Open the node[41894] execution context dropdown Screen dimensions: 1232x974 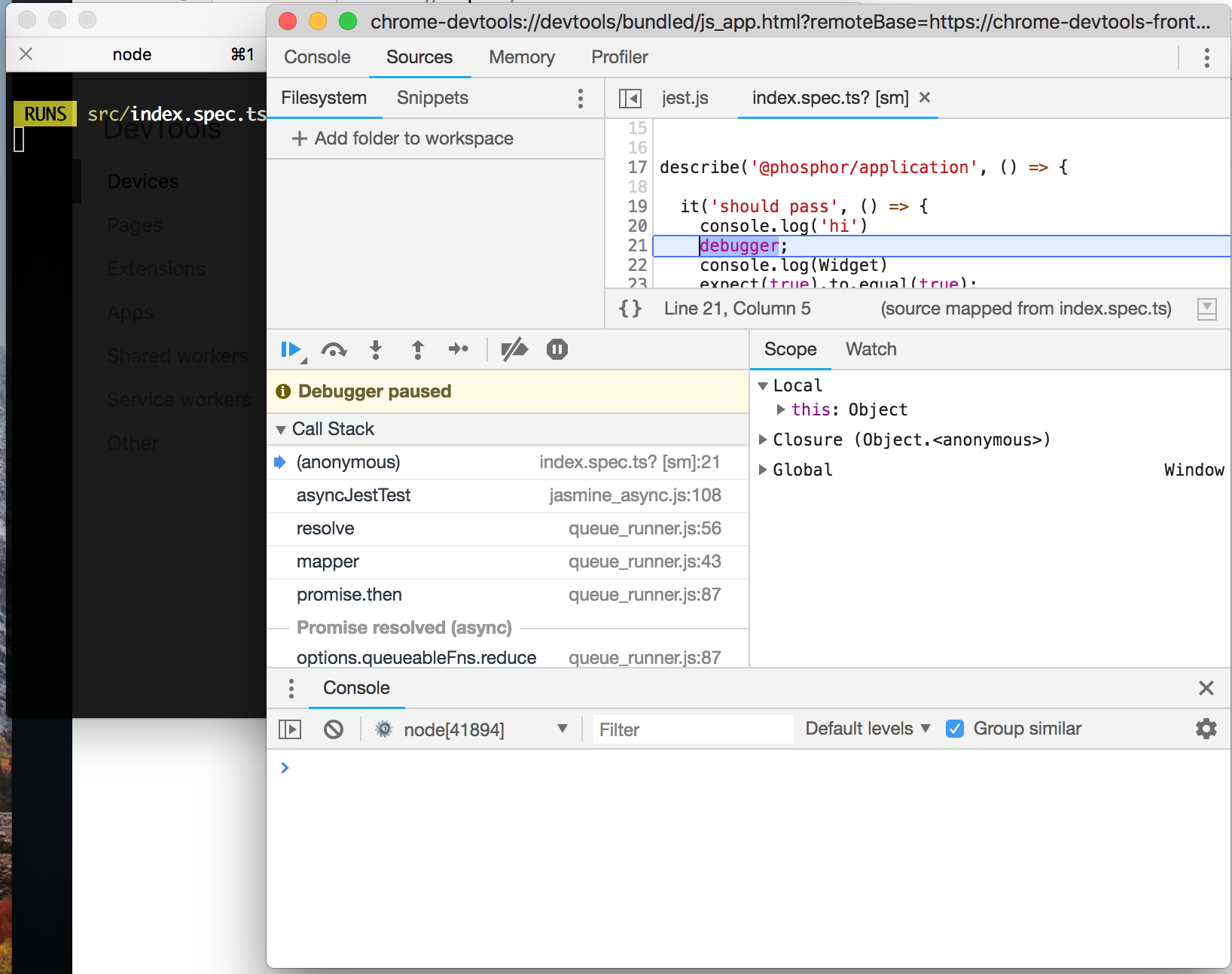click(473, 729)
